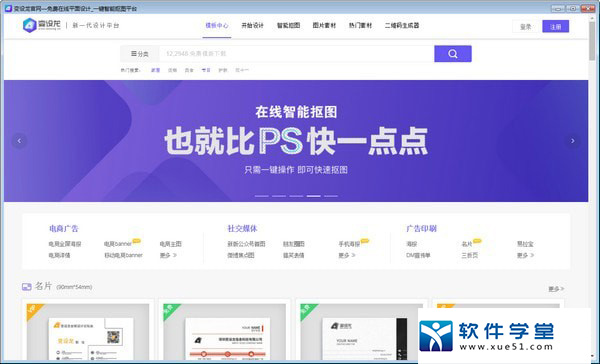Open the 智能抠图 nav item

coord(288,25)
